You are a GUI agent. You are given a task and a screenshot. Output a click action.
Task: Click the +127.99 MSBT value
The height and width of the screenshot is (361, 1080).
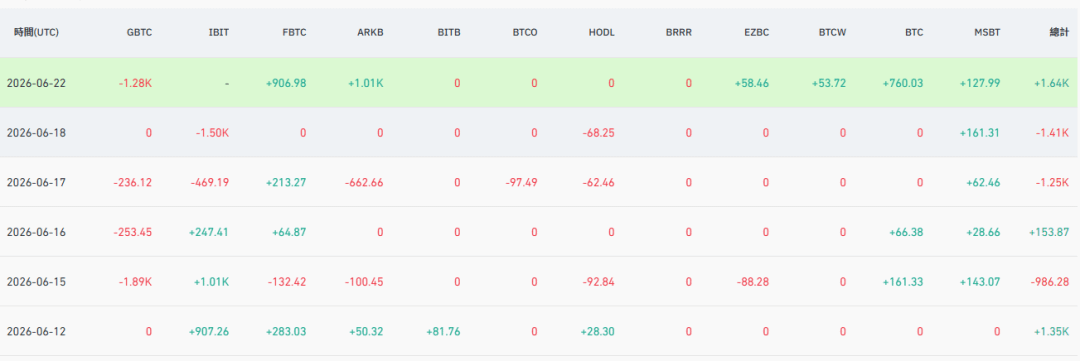(980, 83)
